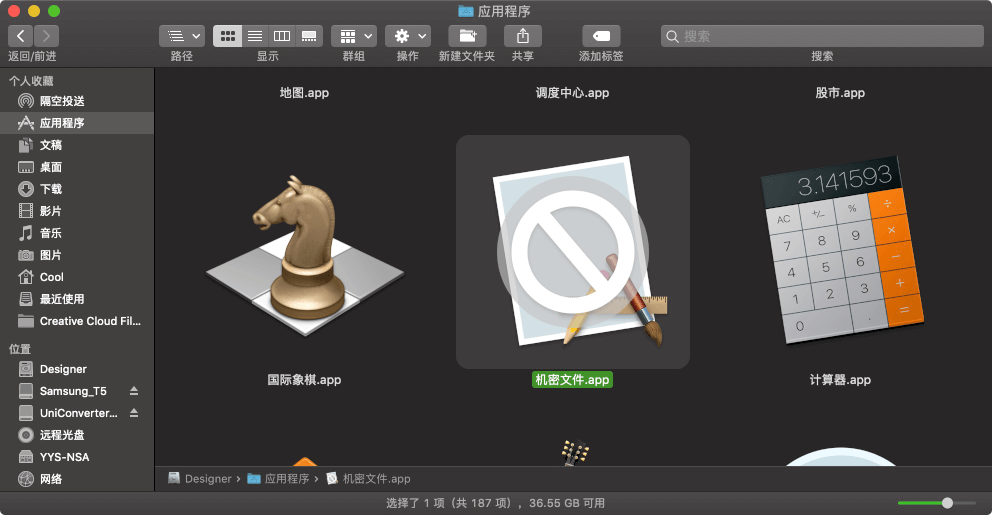This screenshot has width=992, height=515.
Task: Open Creative Cloud Files folder in the sidebar
Action: tap(77, 321)
